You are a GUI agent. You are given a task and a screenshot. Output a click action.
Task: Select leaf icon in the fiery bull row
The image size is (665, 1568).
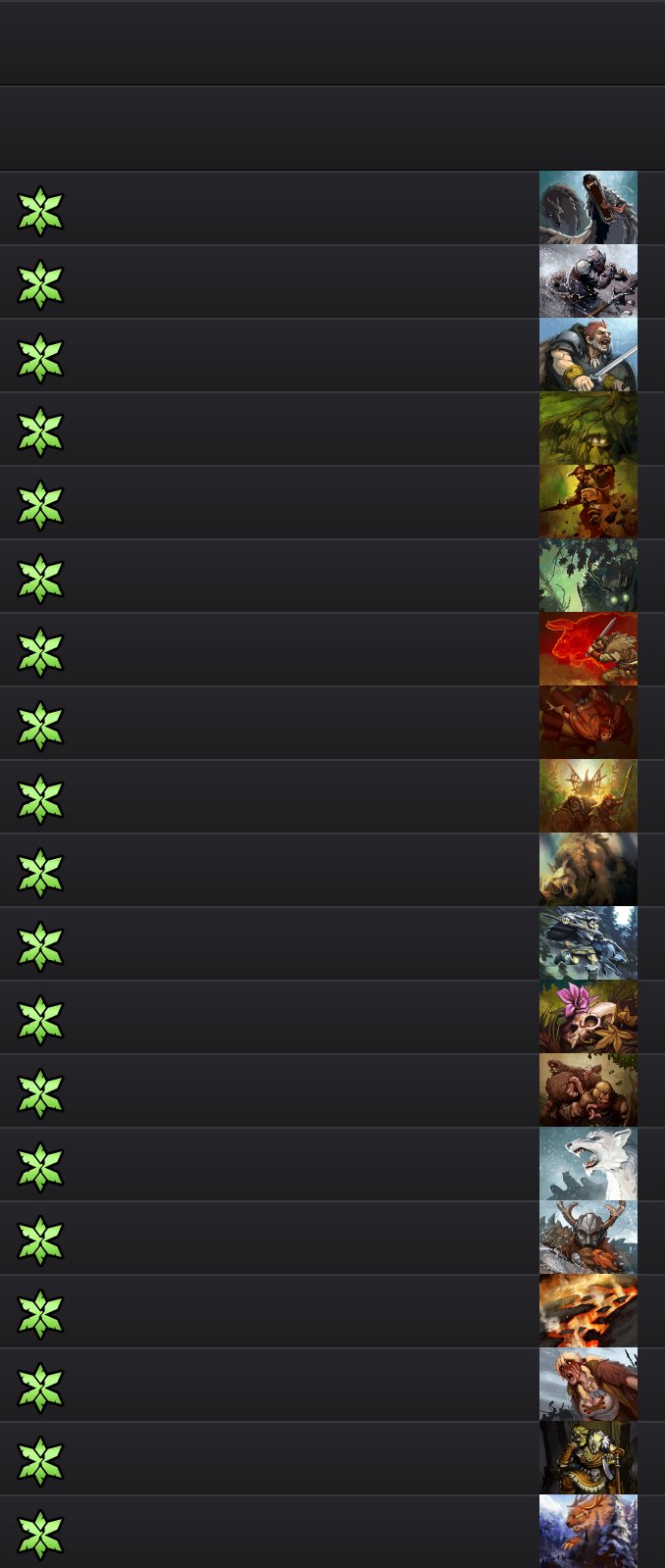[40, 652]
